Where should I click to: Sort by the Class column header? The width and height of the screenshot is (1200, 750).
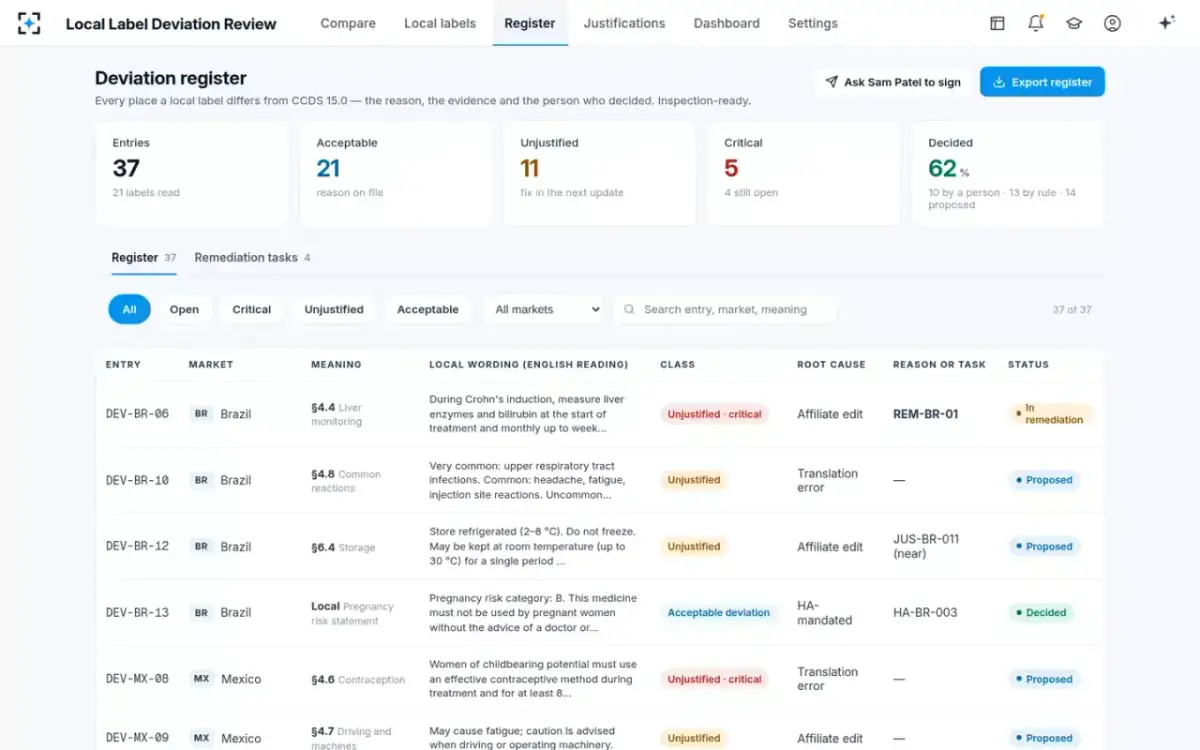tap(677, 365)
